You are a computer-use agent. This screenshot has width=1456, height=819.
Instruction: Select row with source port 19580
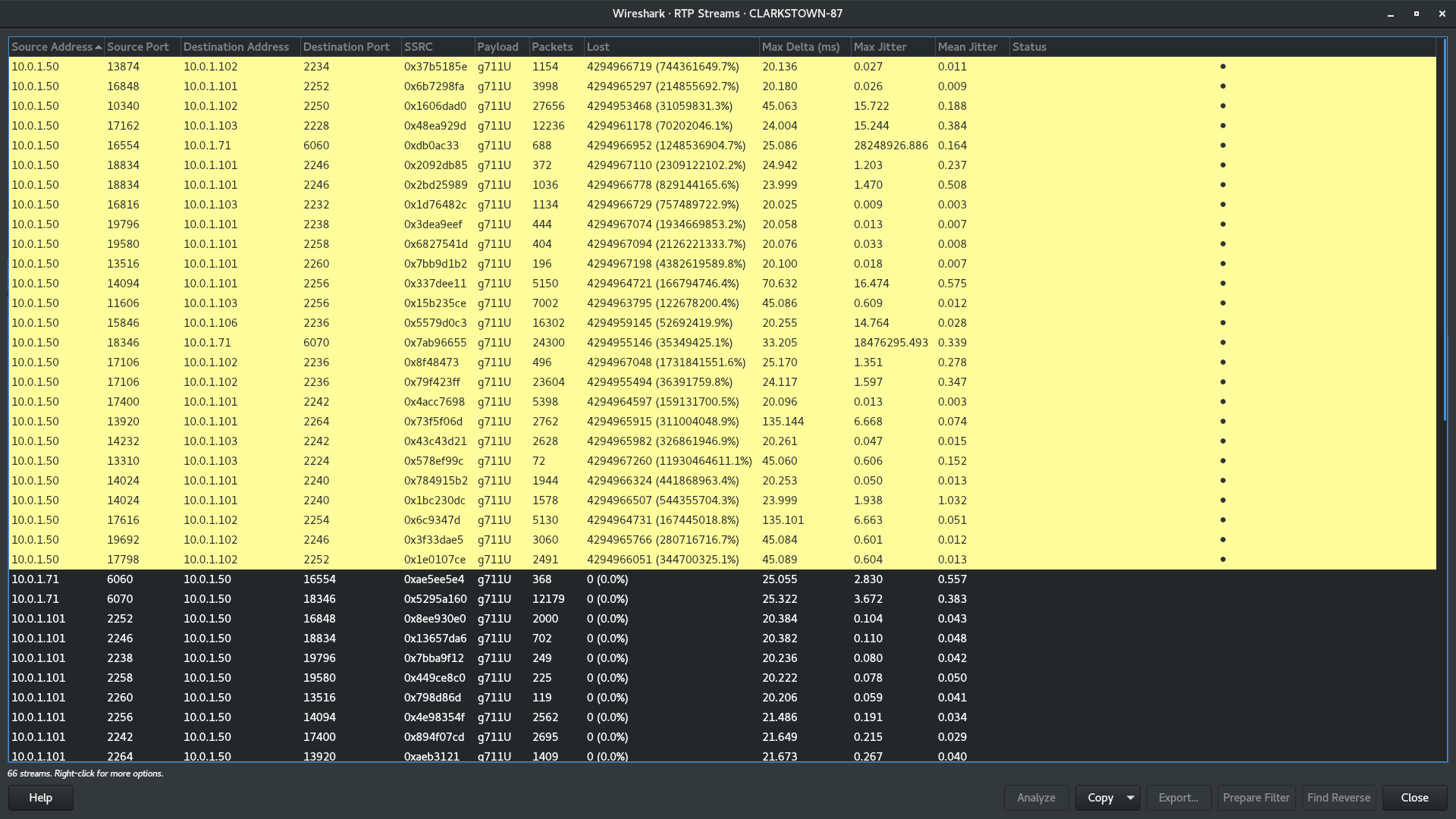(722, 244)
